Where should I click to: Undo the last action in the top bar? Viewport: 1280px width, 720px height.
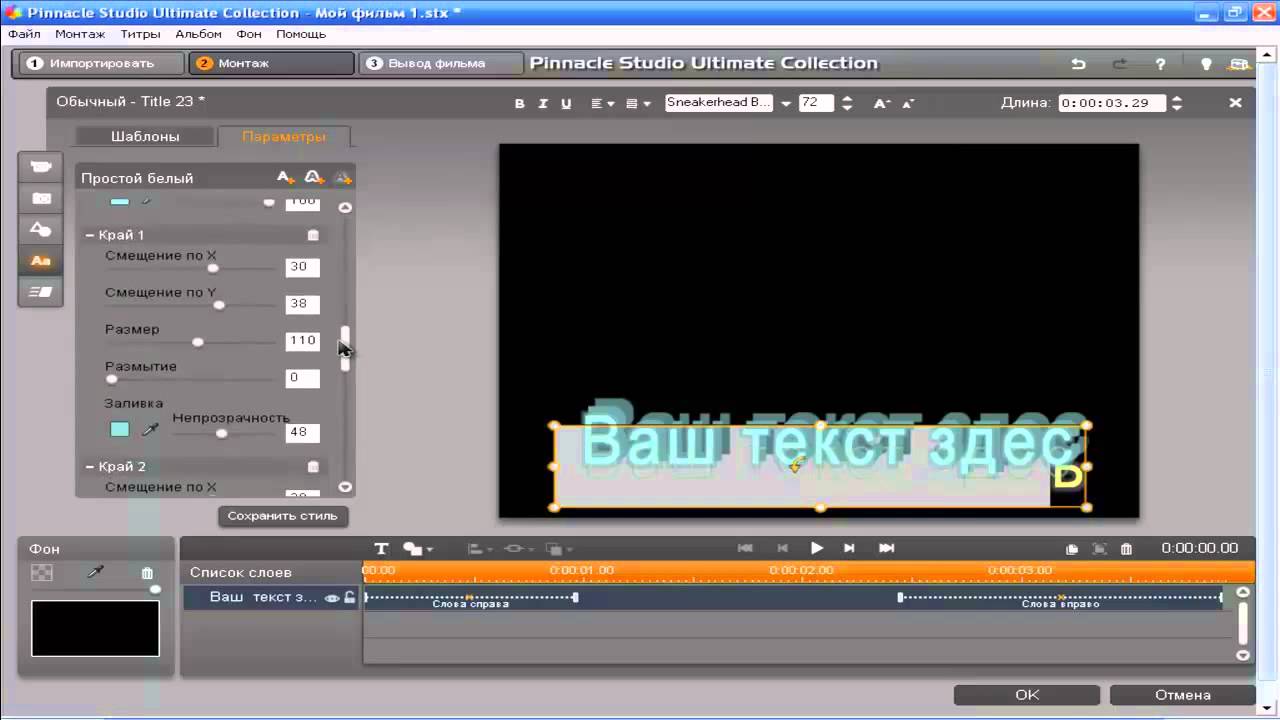pyautogui.click(x=1078, y=63)
